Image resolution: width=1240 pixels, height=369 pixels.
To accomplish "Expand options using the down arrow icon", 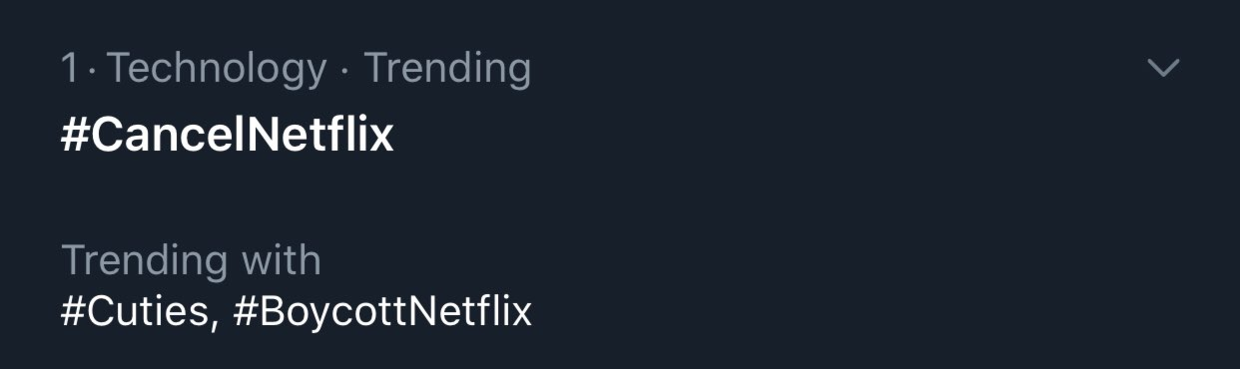I will tap(1164, 68).
